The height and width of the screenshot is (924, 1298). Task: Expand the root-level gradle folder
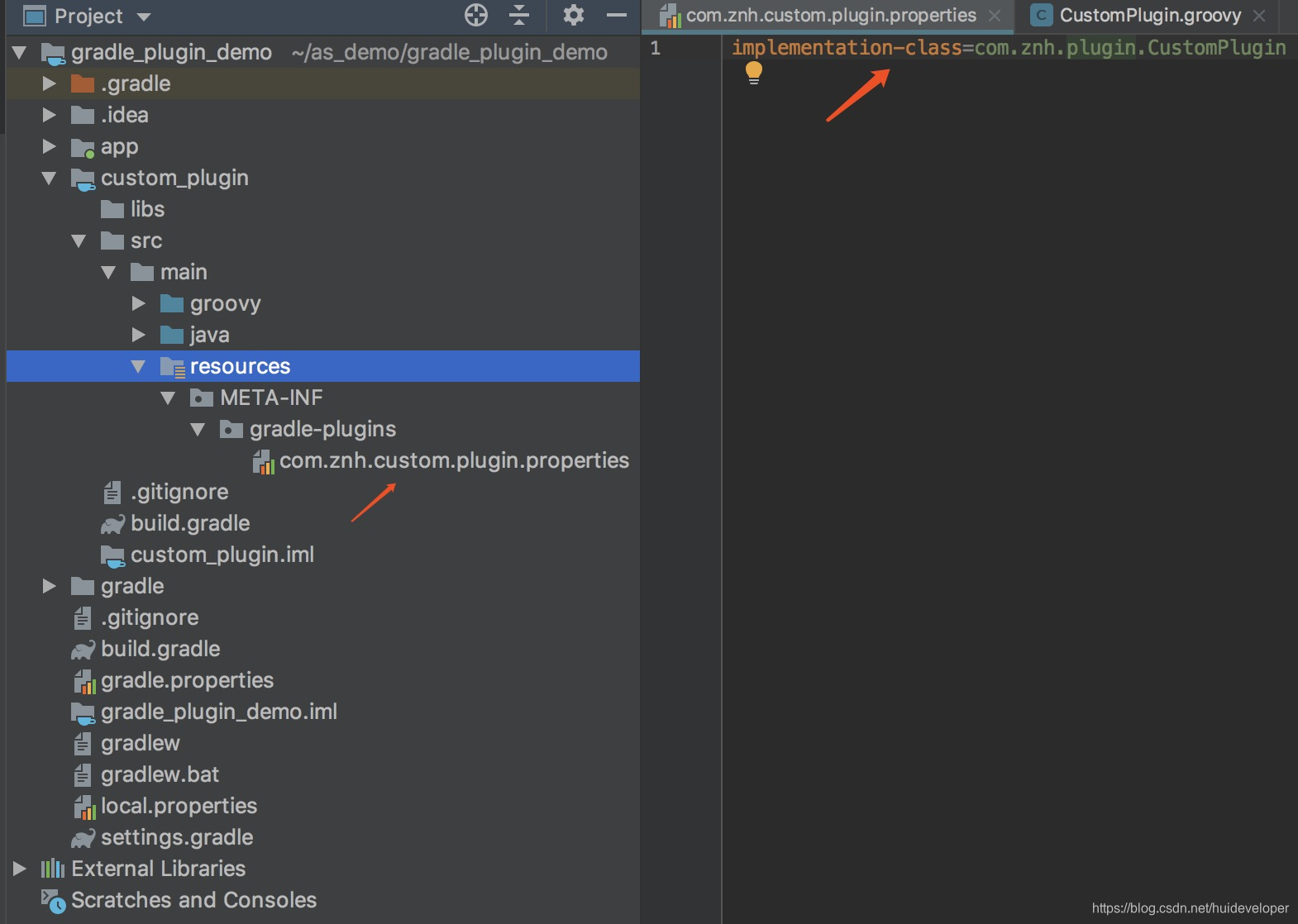pos(50,586)
